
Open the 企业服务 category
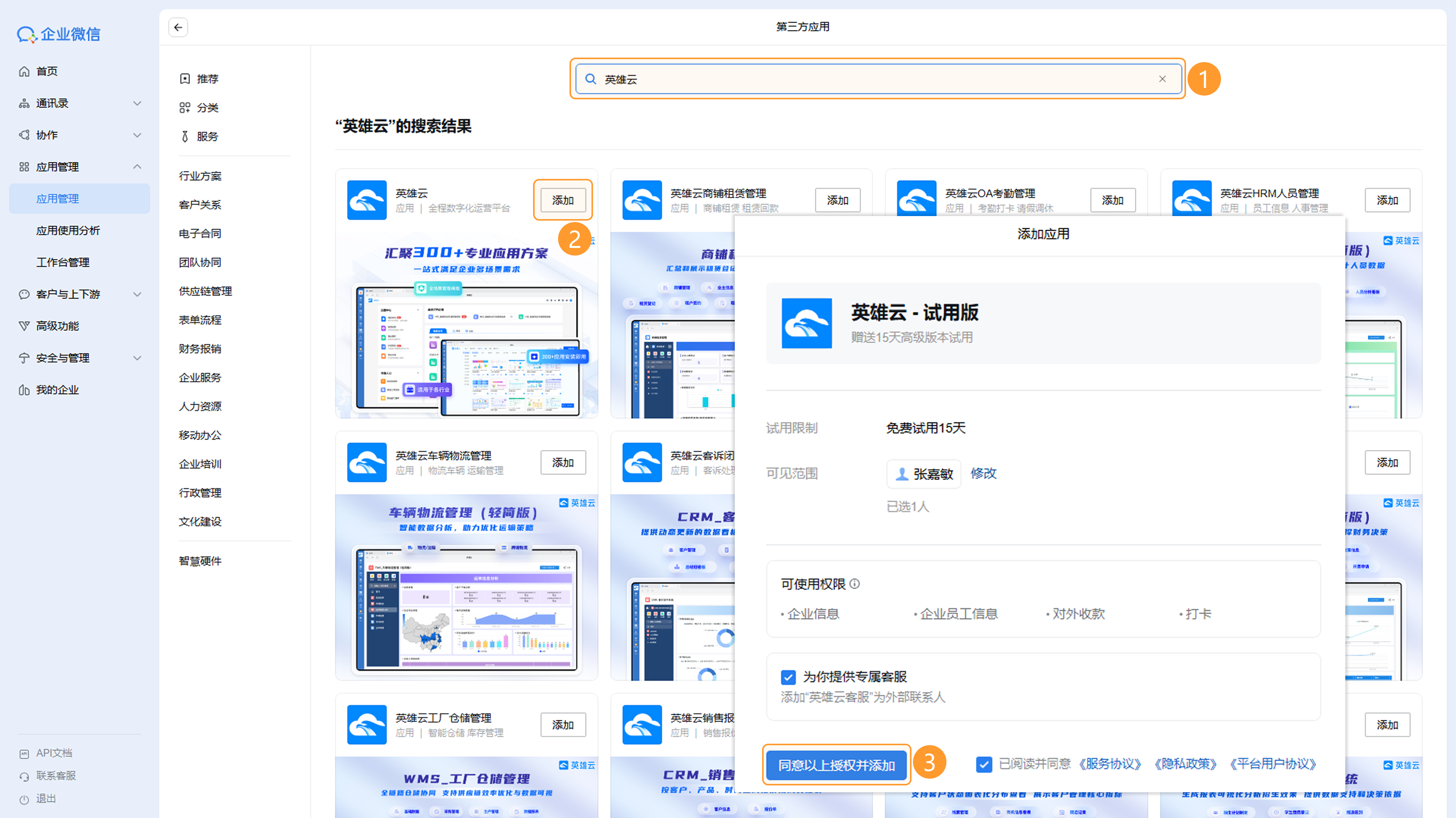[200, 378]
